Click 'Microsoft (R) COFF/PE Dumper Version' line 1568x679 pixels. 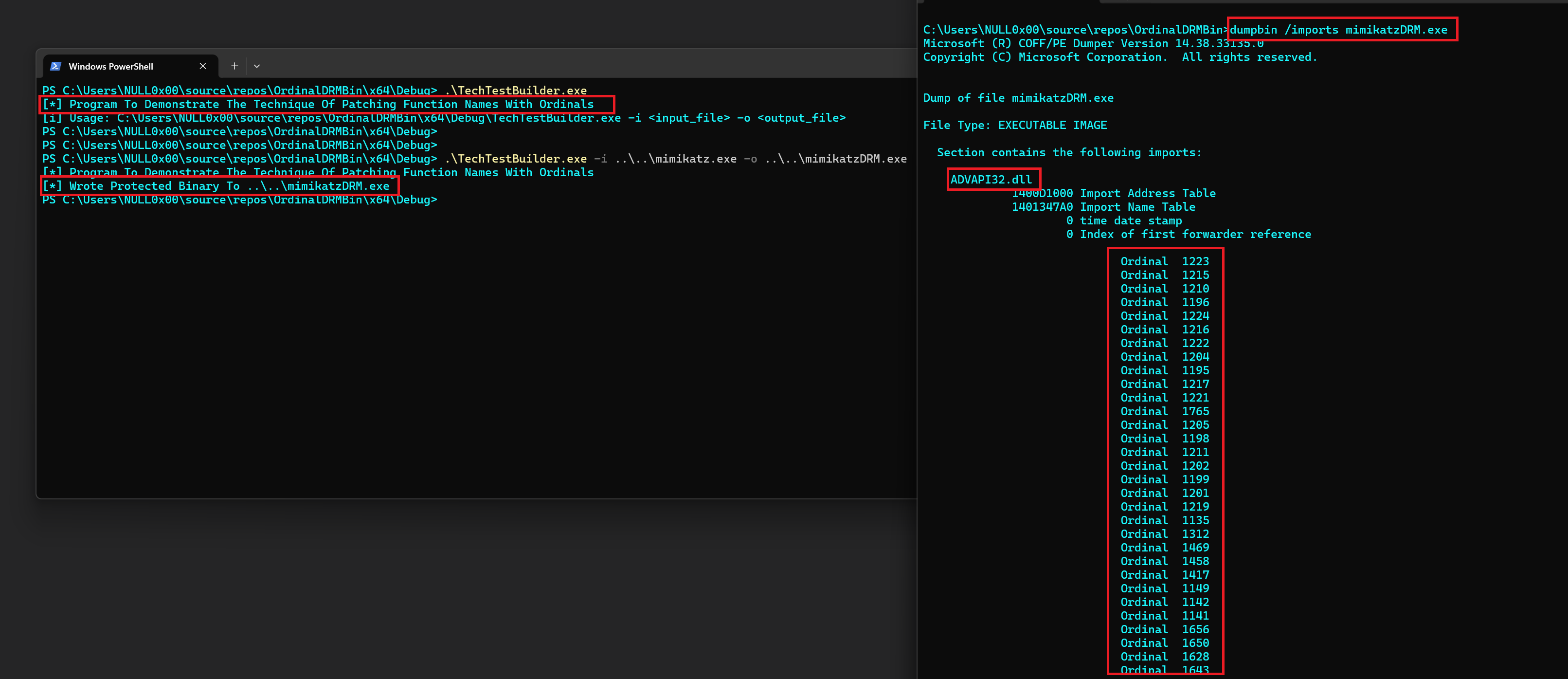1093,43
